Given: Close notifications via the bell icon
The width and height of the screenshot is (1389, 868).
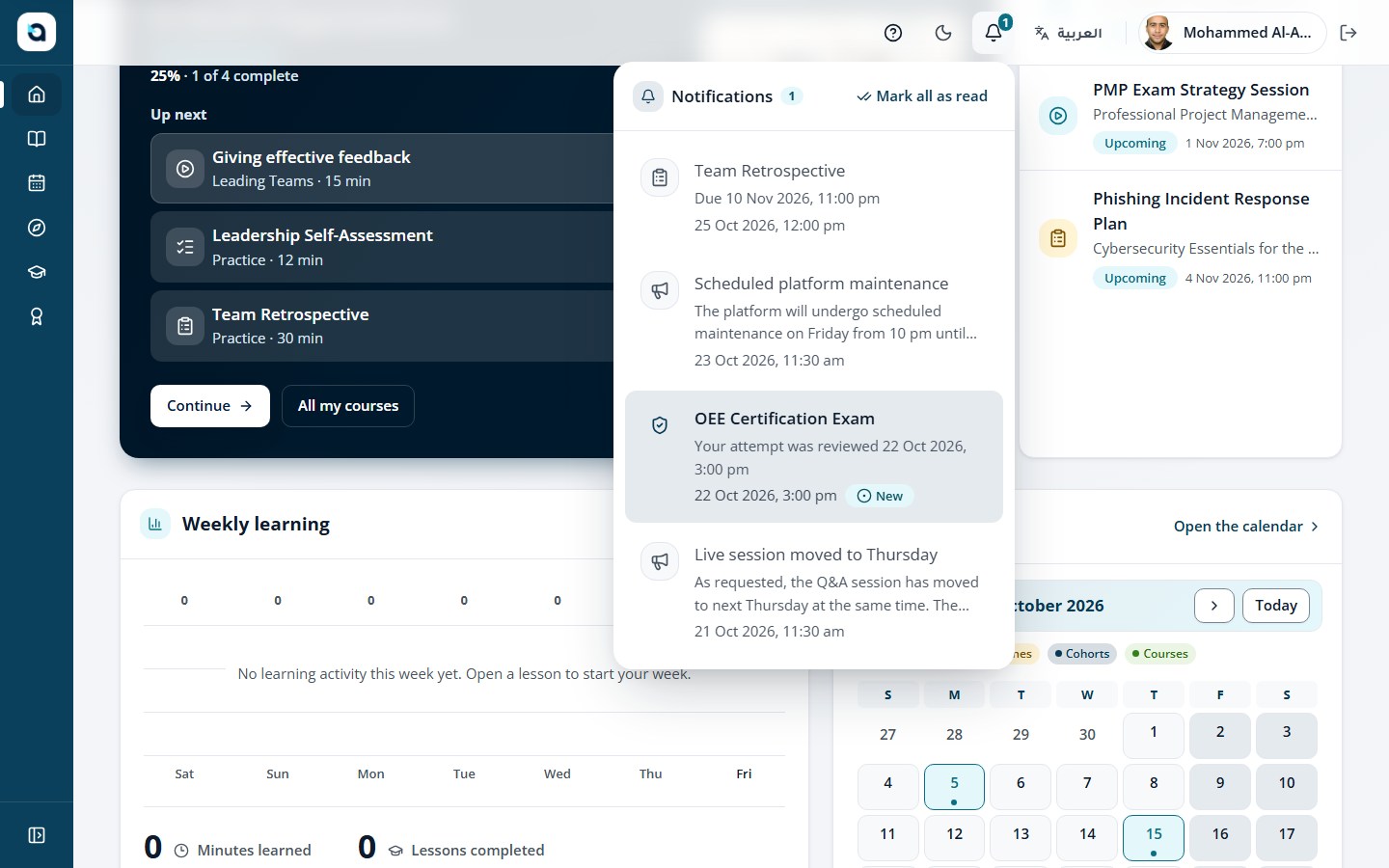Looking at the screenshot, I should [994, 33].
